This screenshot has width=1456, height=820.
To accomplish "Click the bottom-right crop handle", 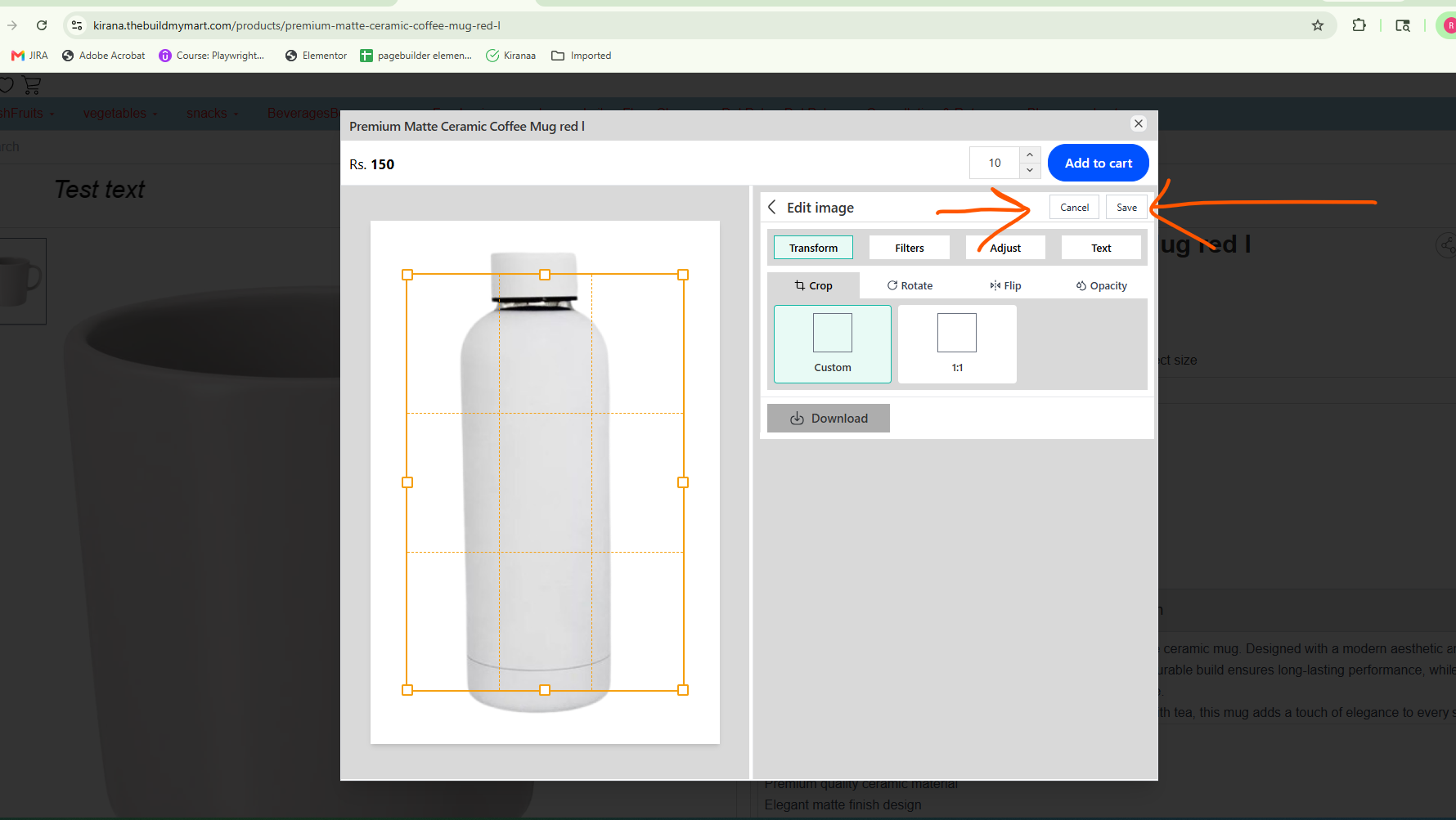I will (x=683, y=690).
